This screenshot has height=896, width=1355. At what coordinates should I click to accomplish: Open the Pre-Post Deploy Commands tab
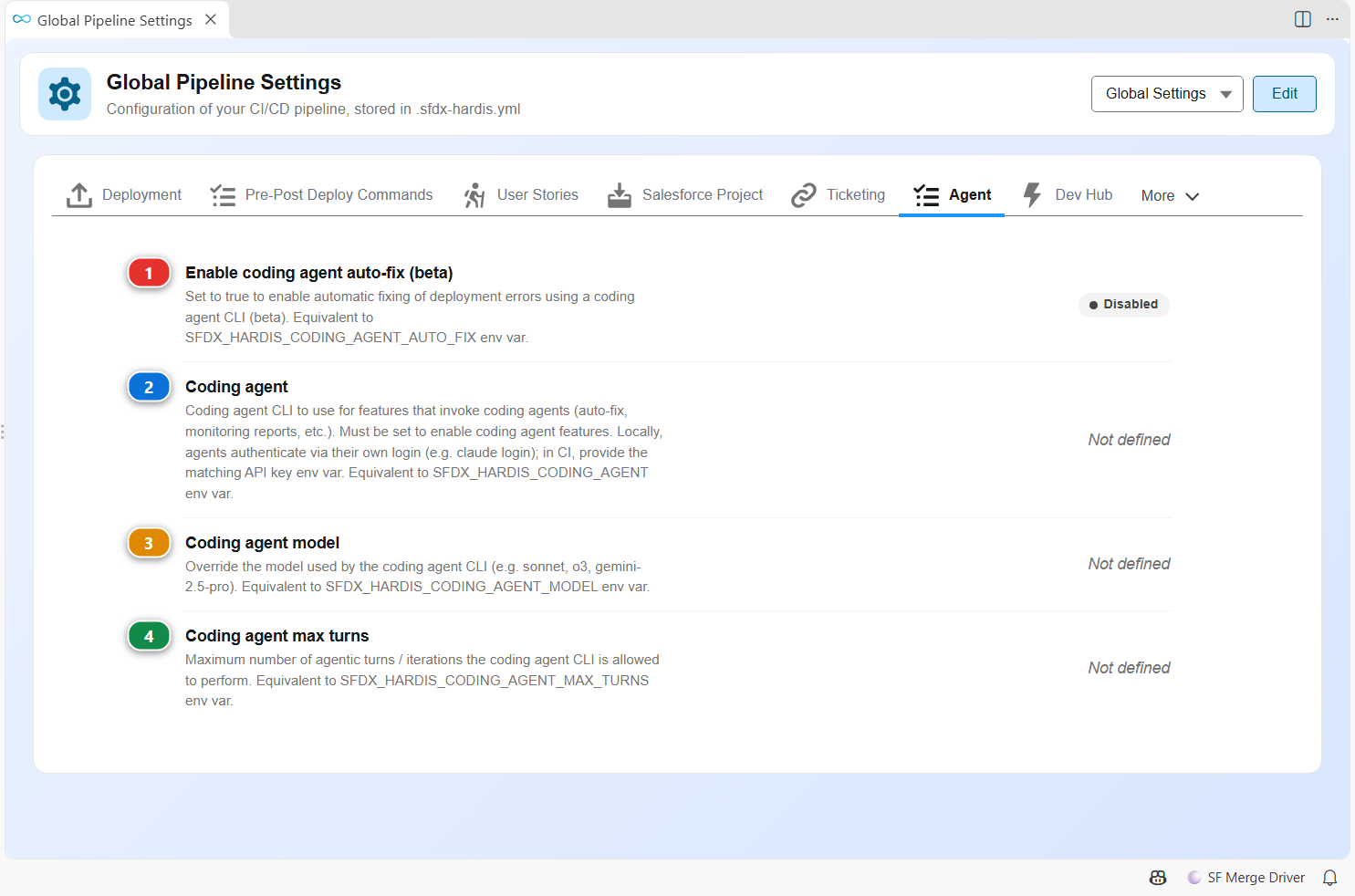[321, 195]
